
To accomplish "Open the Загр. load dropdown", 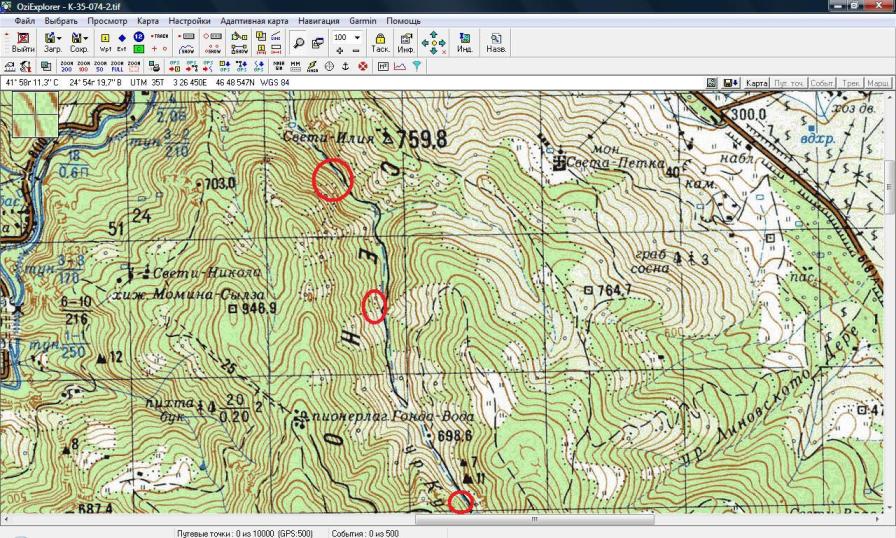I will click(x=53, y=42).
